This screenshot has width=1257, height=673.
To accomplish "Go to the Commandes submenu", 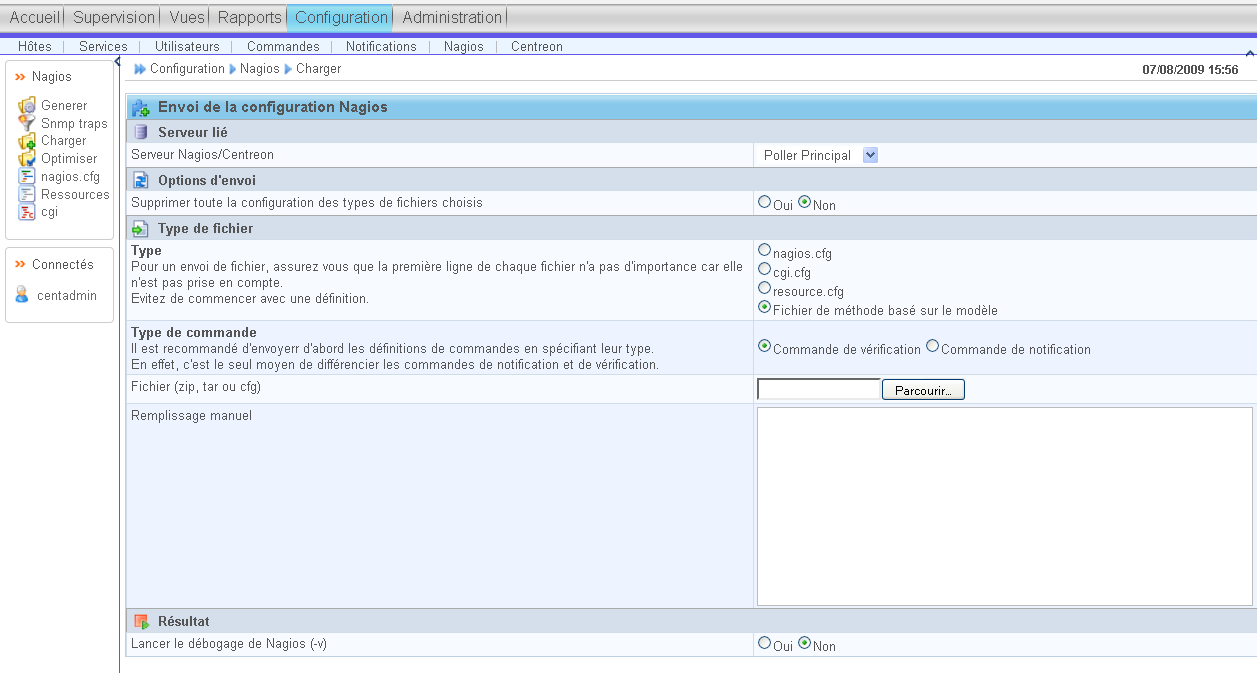I will (x=283, y=46).
